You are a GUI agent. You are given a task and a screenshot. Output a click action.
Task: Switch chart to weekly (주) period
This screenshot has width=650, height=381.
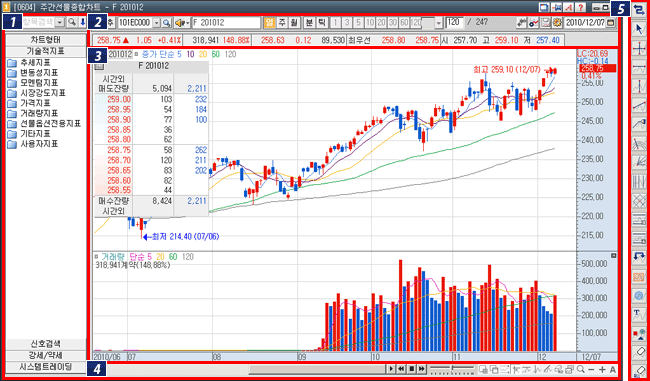point(281,22)
